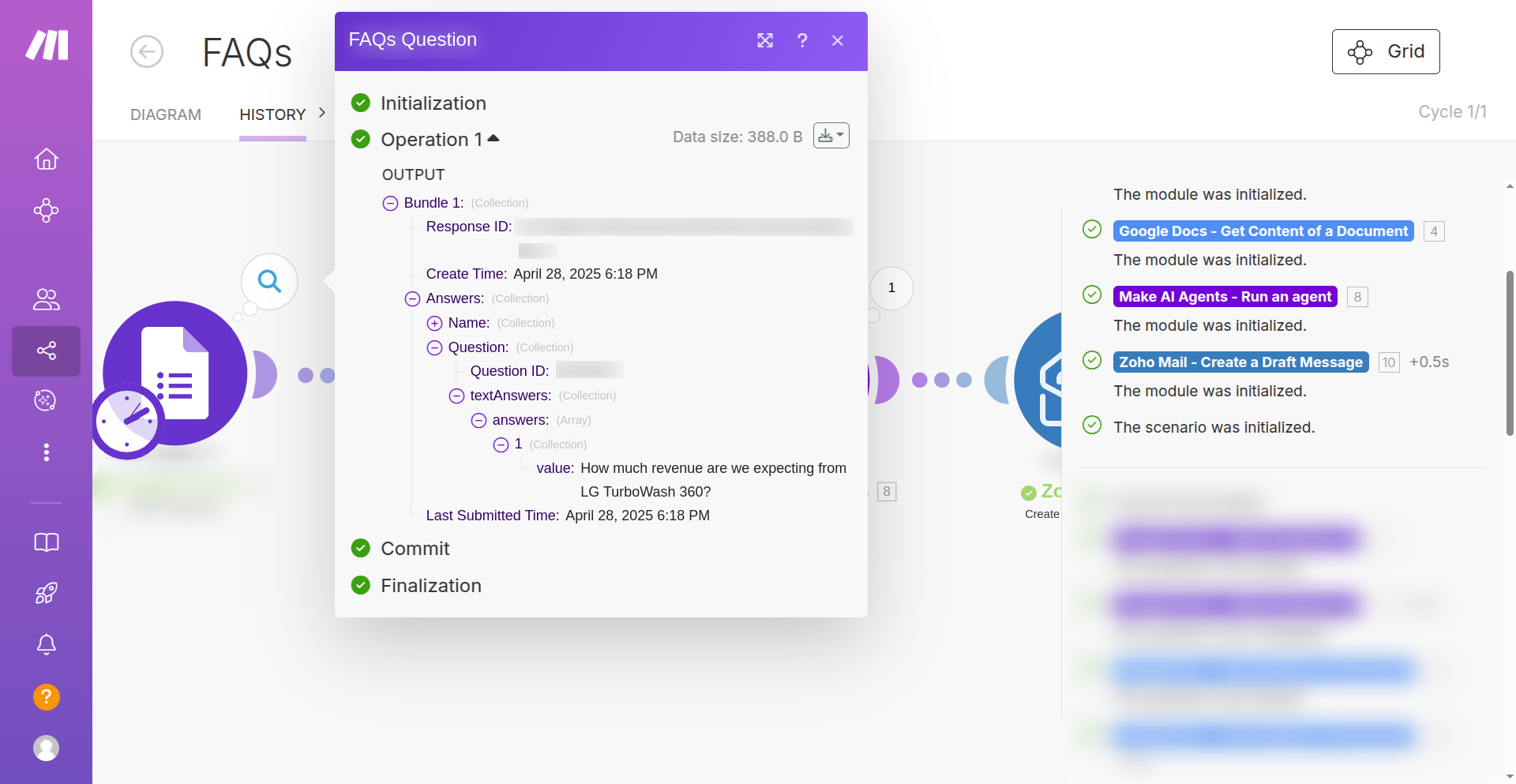Click the Zoho Mail - Create a Draft Message label
The width and height of the screenshot is (1516, 784).
tap(1240, 362)
